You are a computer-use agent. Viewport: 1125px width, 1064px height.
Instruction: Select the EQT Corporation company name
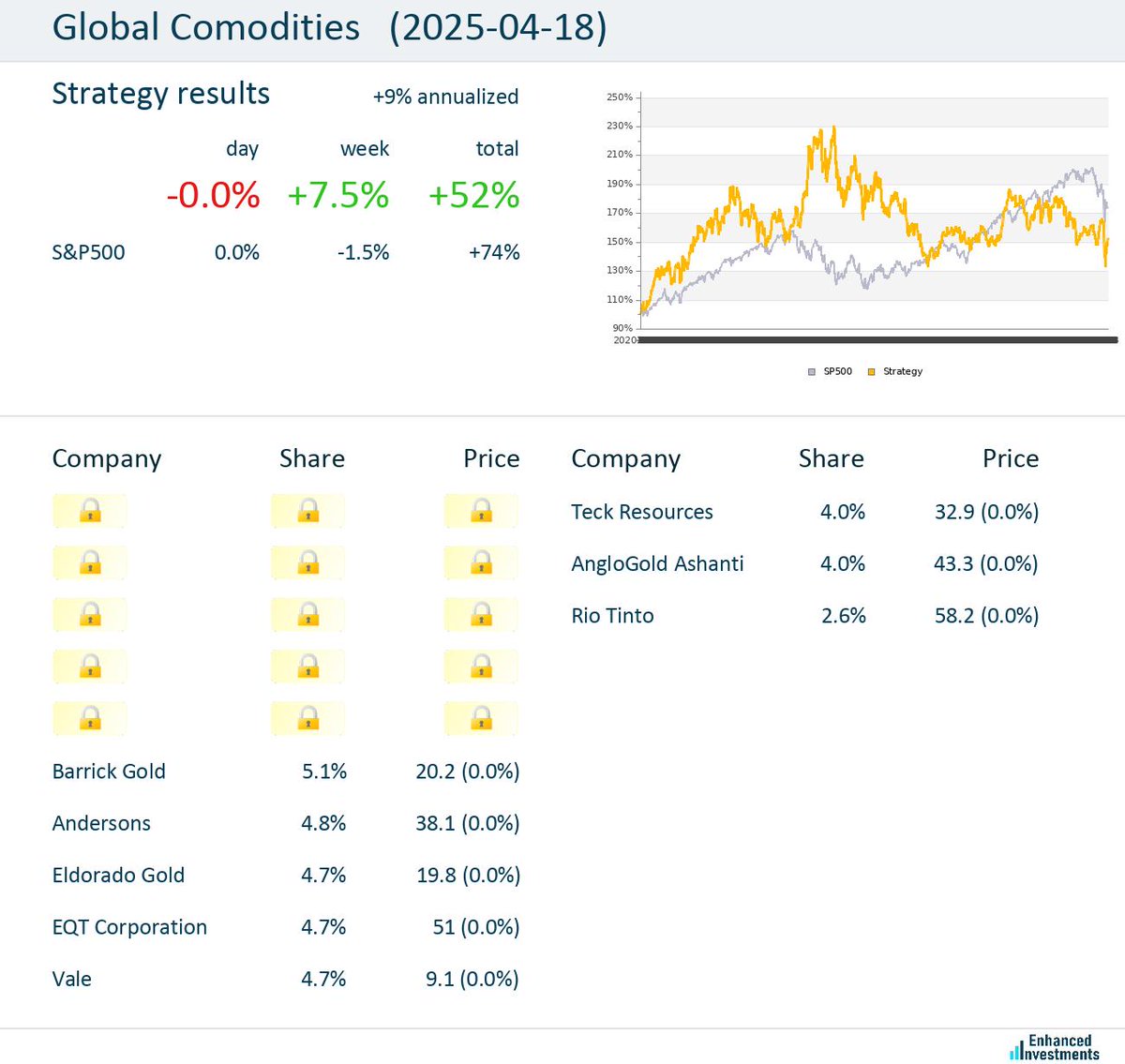(x=129, y=927)
